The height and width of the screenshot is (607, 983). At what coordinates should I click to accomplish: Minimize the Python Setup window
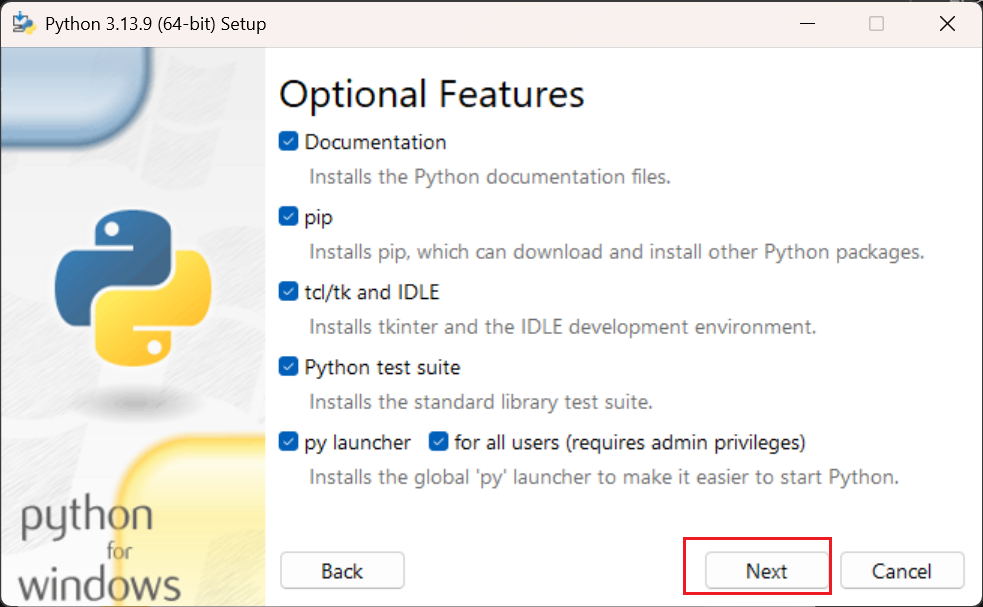[x=807, y=24]
